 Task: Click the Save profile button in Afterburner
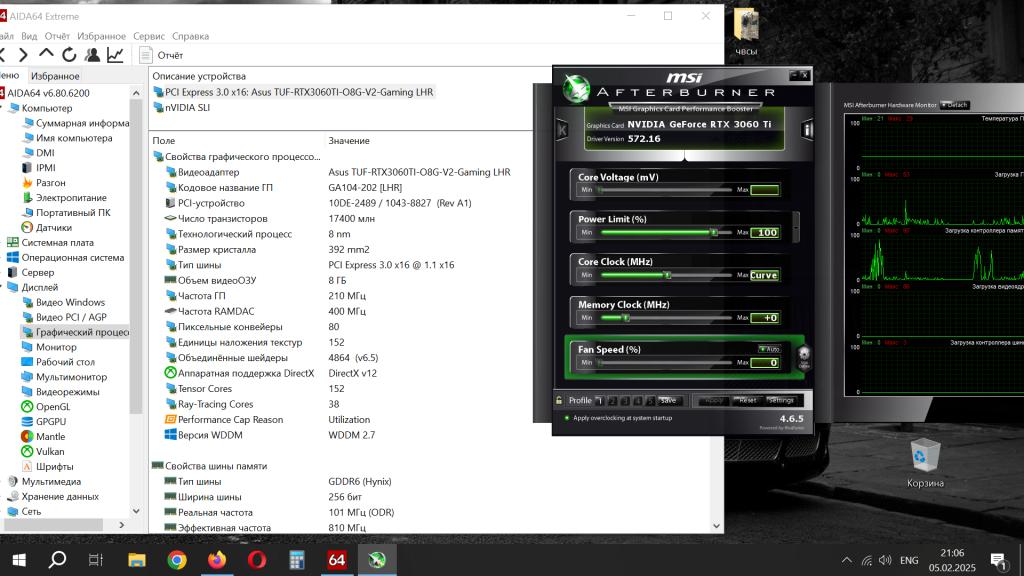668,400
